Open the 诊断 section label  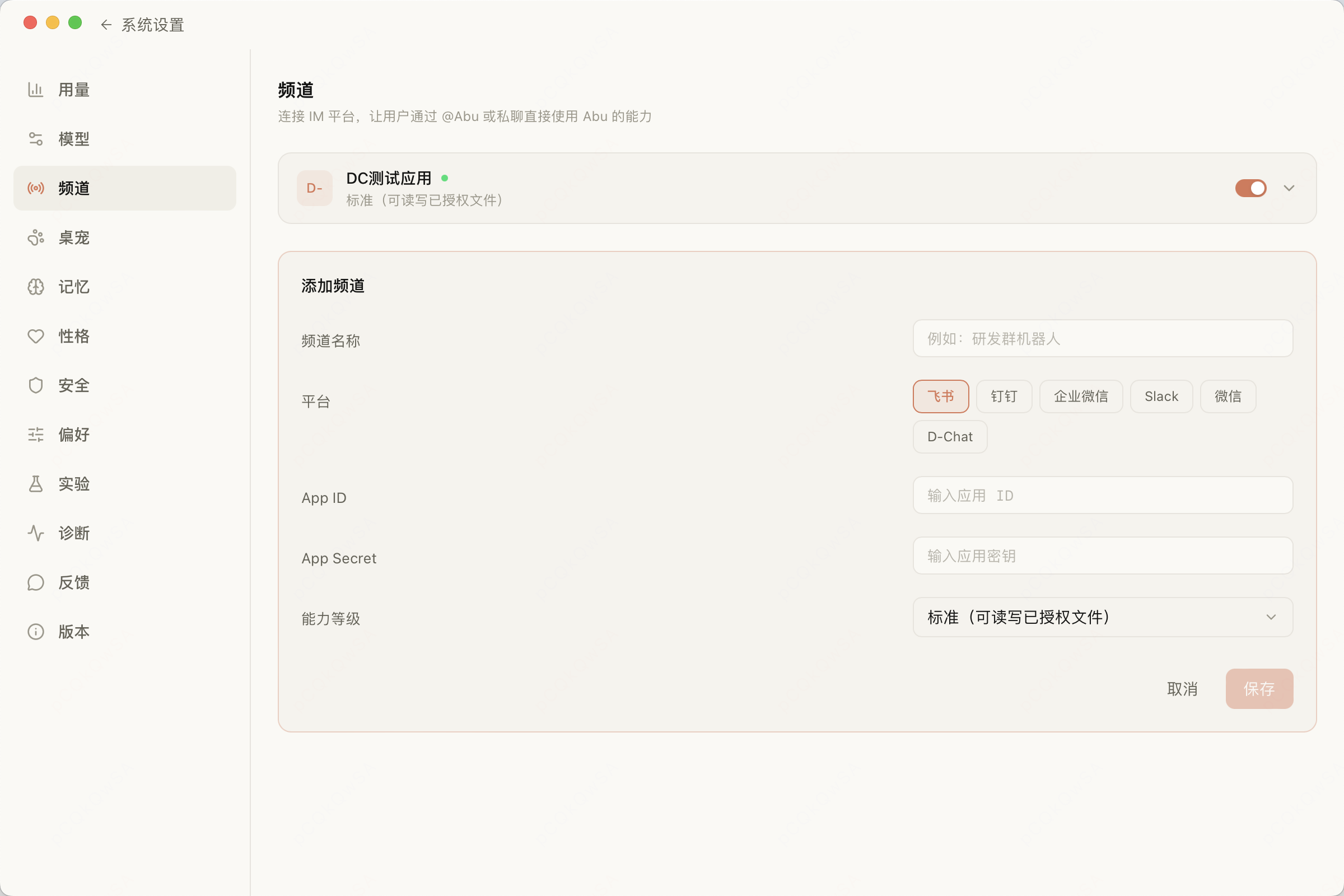(x=74, y=533)
